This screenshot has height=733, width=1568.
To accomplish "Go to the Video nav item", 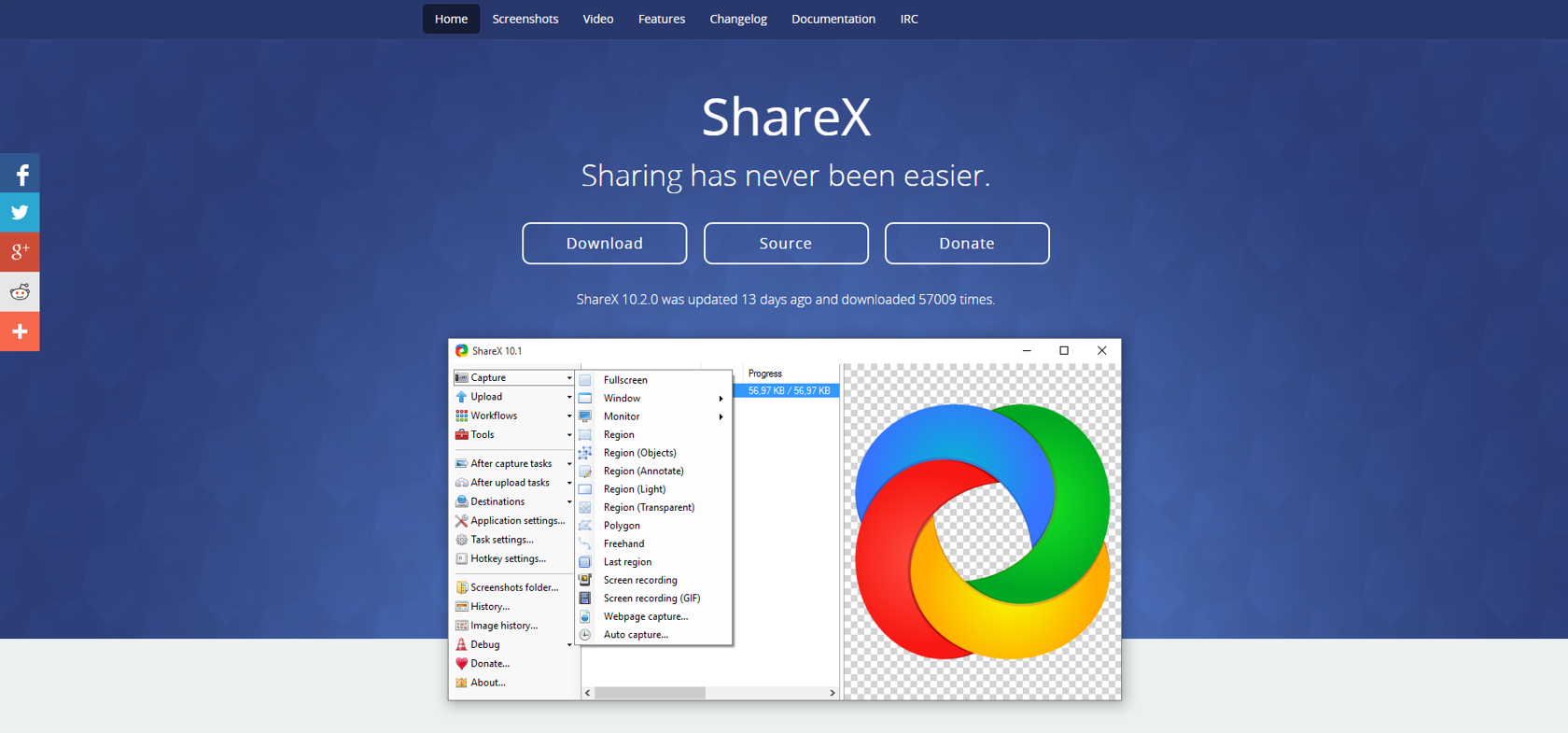I will [598, 19].
